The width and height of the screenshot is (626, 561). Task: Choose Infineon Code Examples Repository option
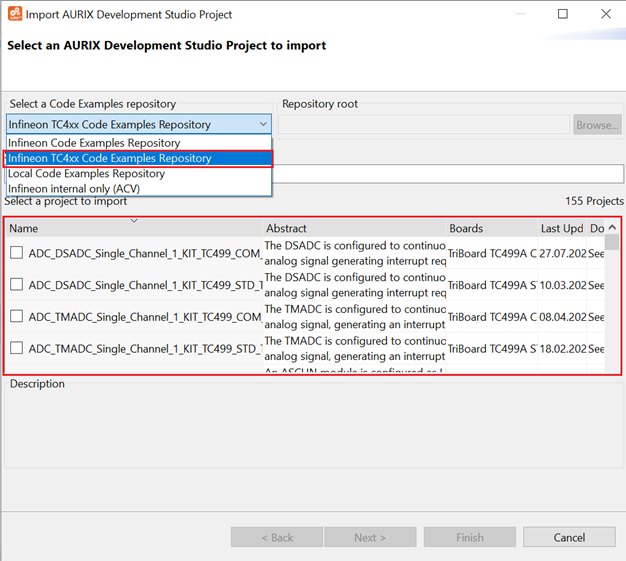(139, 143)
